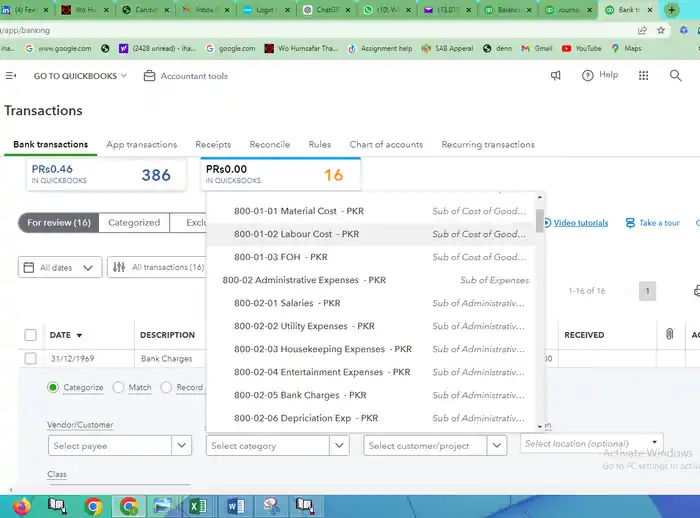Open the Video tutorials link
The image size is (700, 518).
(x=580, y=223)
